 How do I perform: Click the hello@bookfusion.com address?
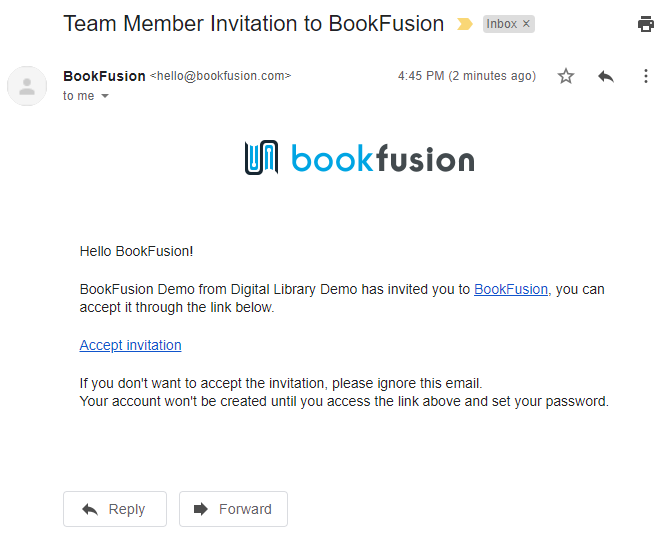(221, 76)
